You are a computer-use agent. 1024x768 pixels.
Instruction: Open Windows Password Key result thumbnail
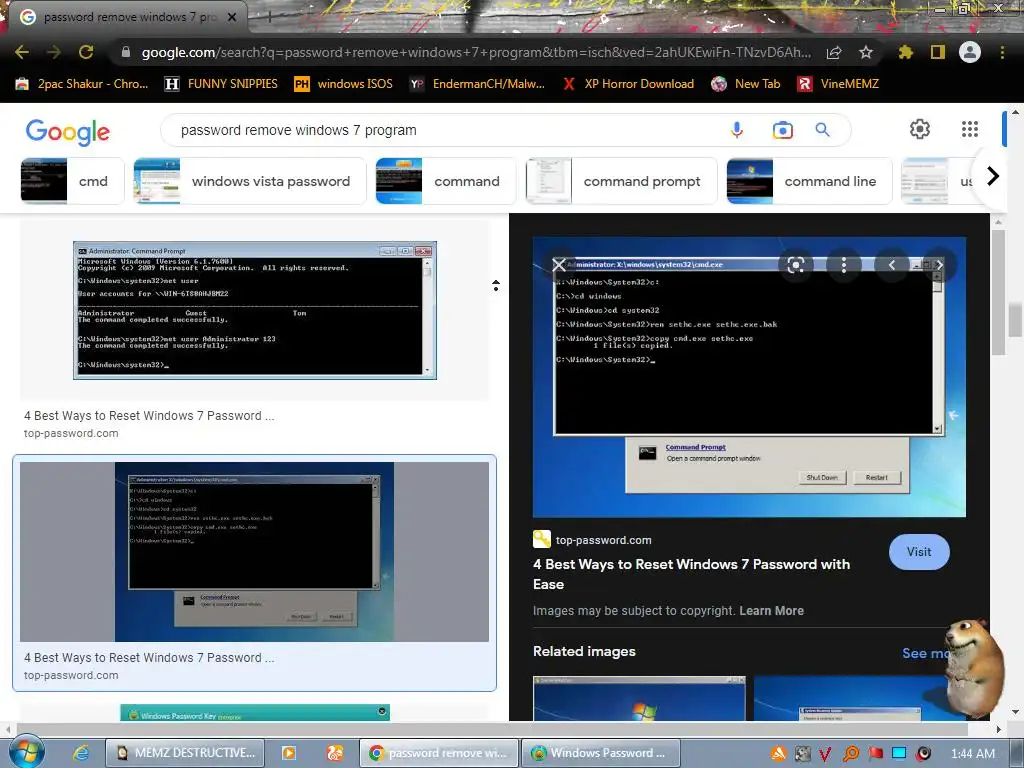click(x=255, y=712)
